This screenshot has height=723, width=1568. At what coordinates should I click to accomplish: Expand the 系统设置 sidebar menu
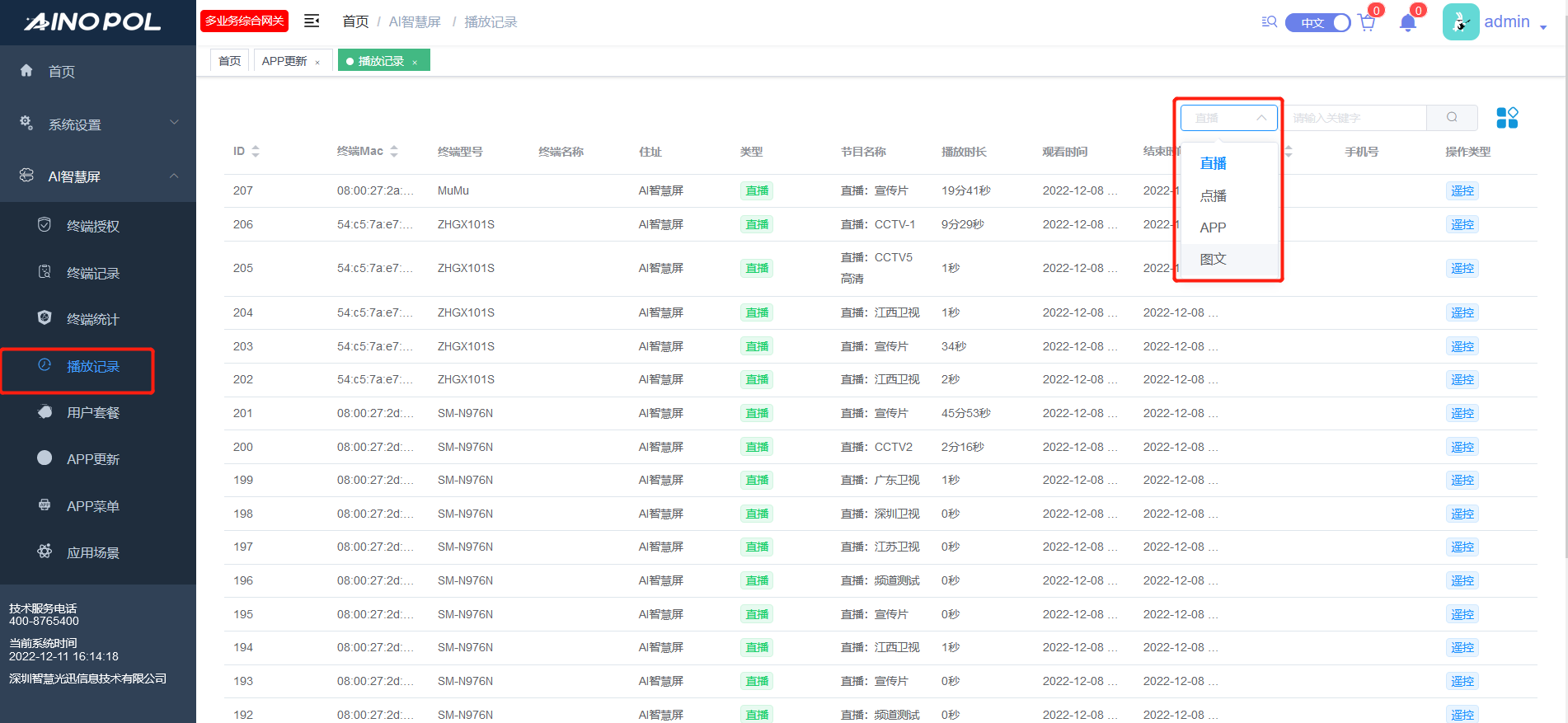pos(98,124)
